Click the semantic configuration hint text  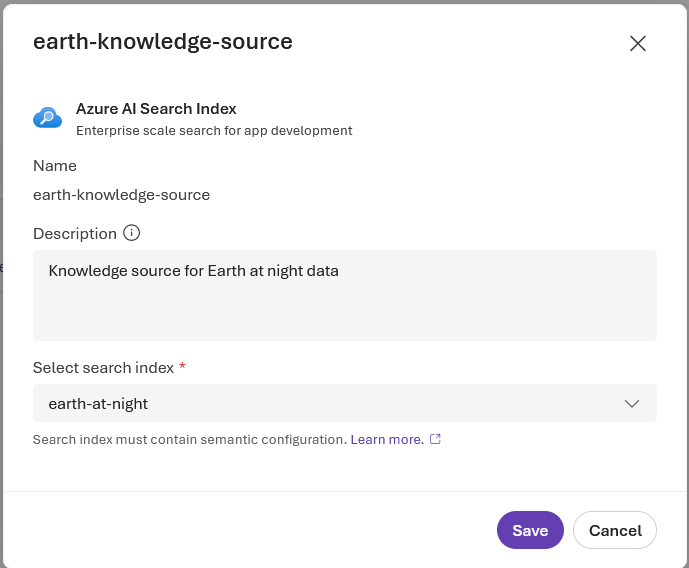[x=189, y=439]
